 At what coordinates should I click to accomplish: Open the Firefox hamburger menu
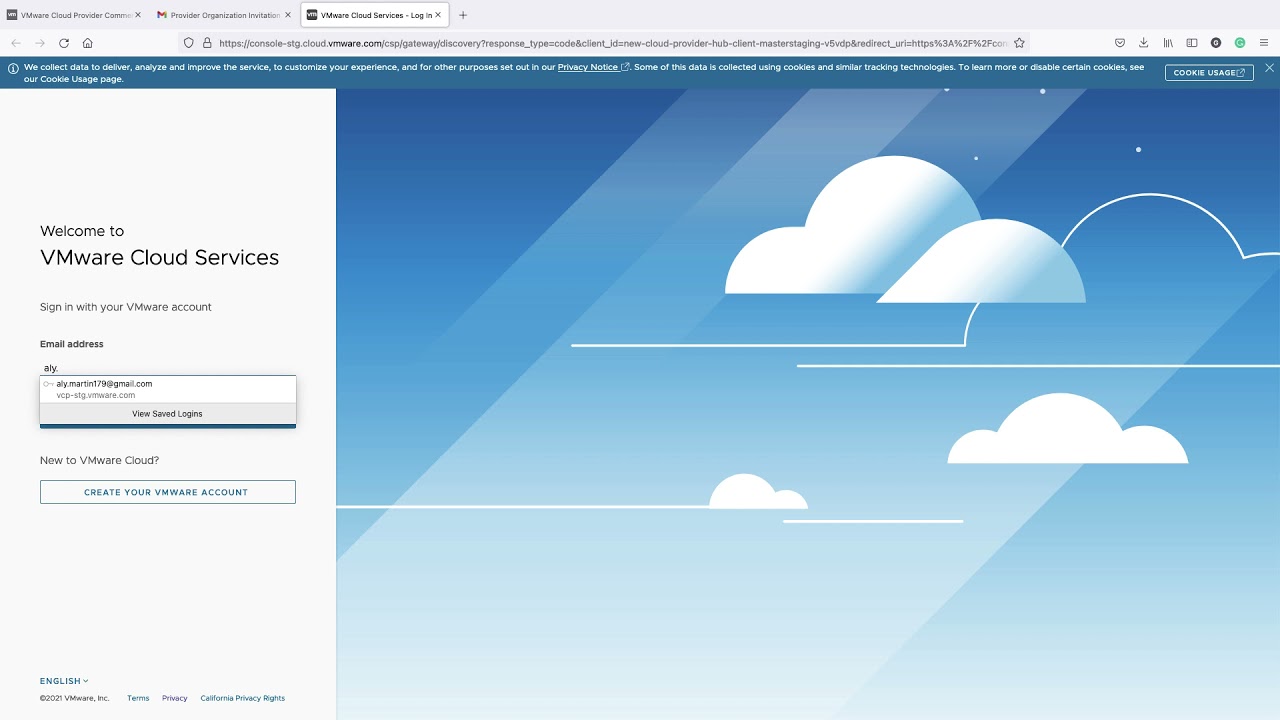click(1265, 43)
